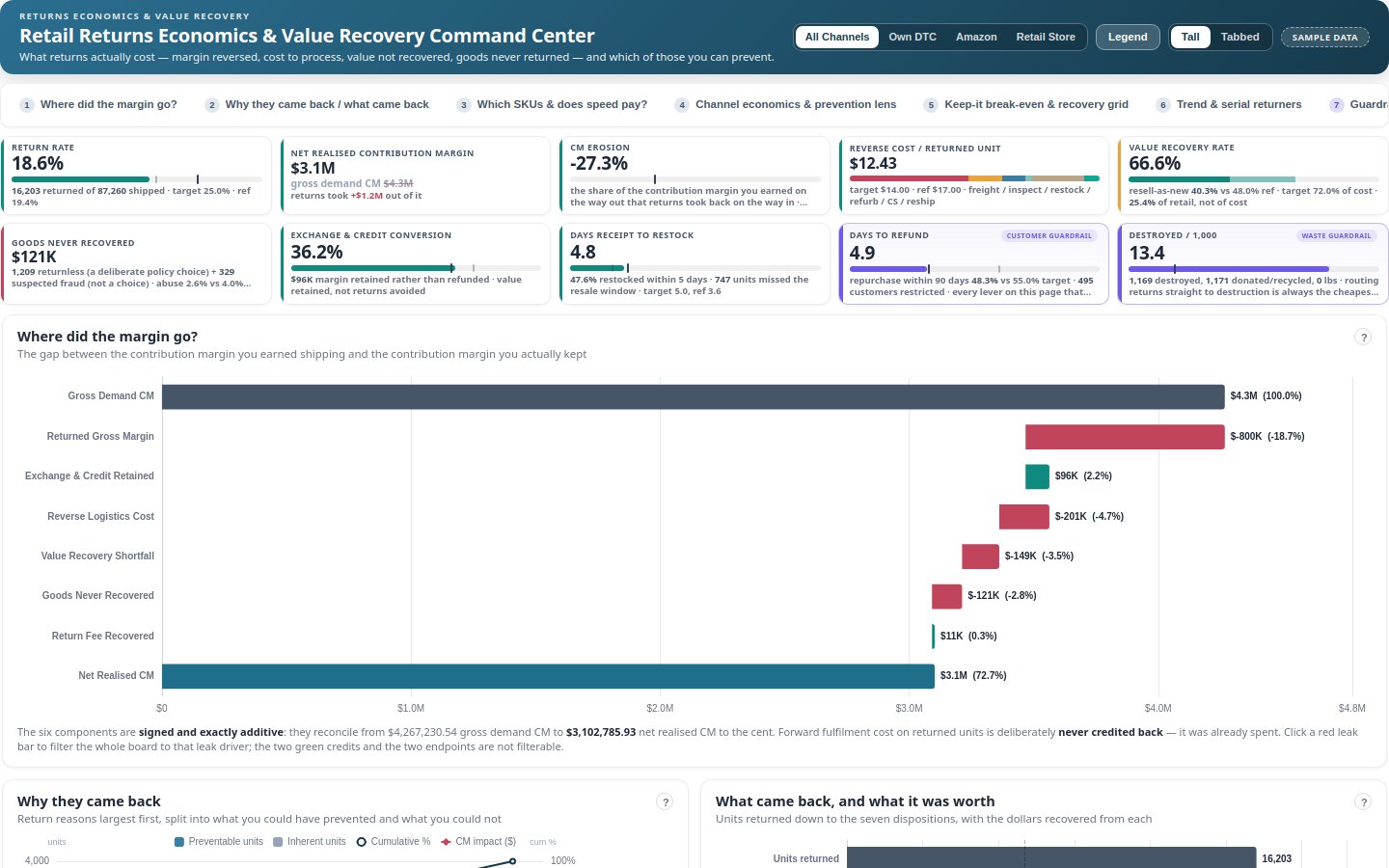The width and height of the screenshot is (1389, 868).
Task: Filter by Value Recovery Shortfall bar
Action: point(980,556)
